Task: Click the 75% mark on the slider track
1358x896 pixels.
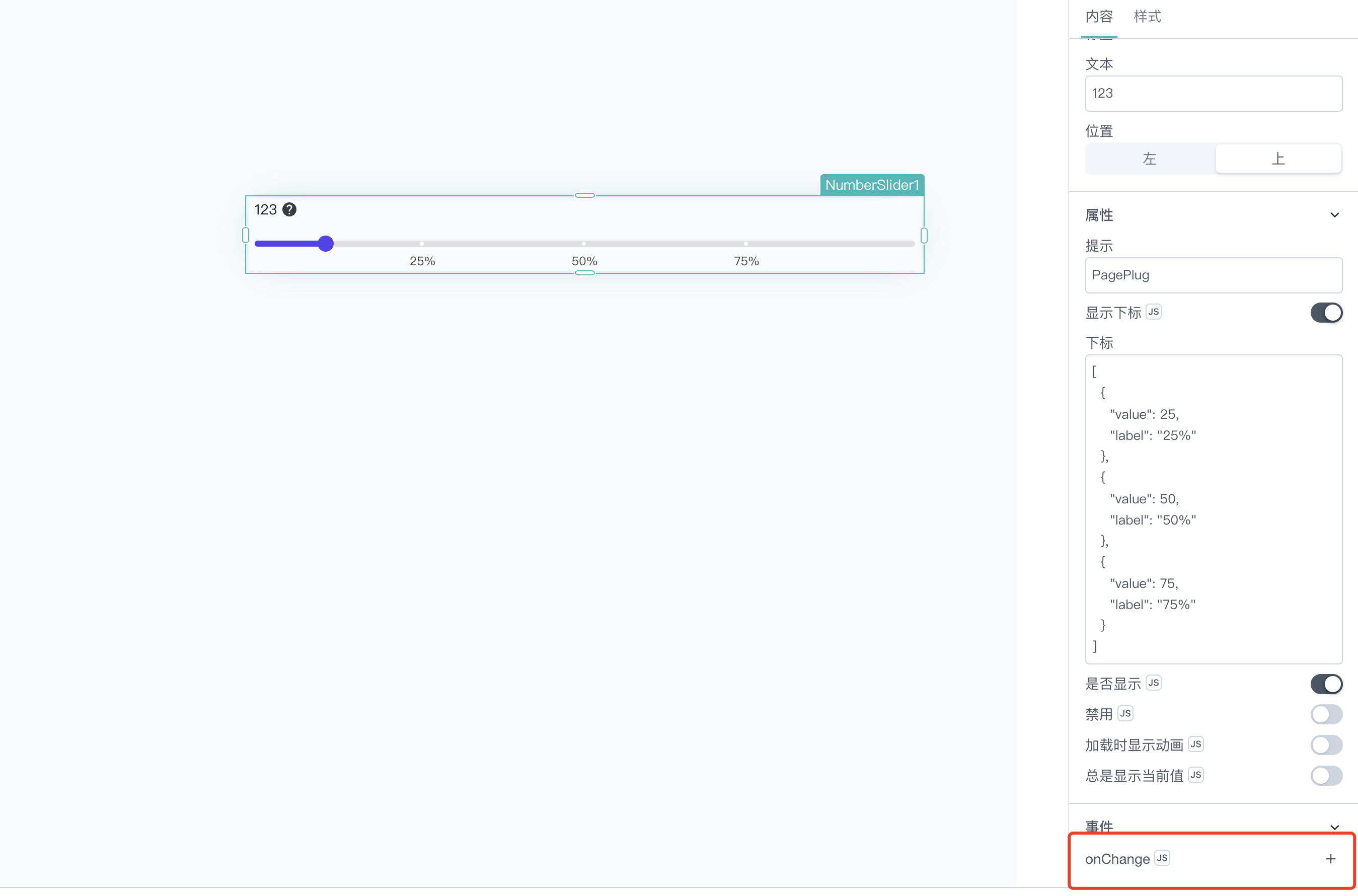Action: tap(745, 244)
